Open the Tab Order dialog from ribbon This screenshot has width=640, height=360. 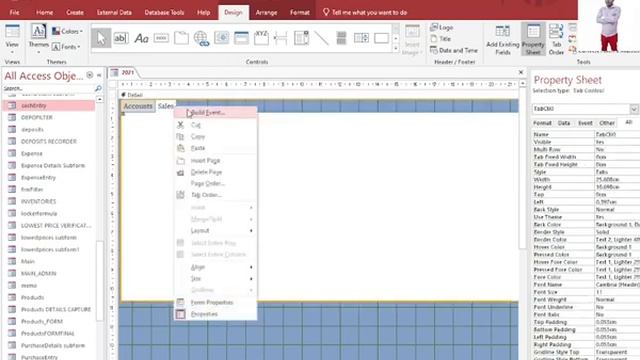coord(556,40)
